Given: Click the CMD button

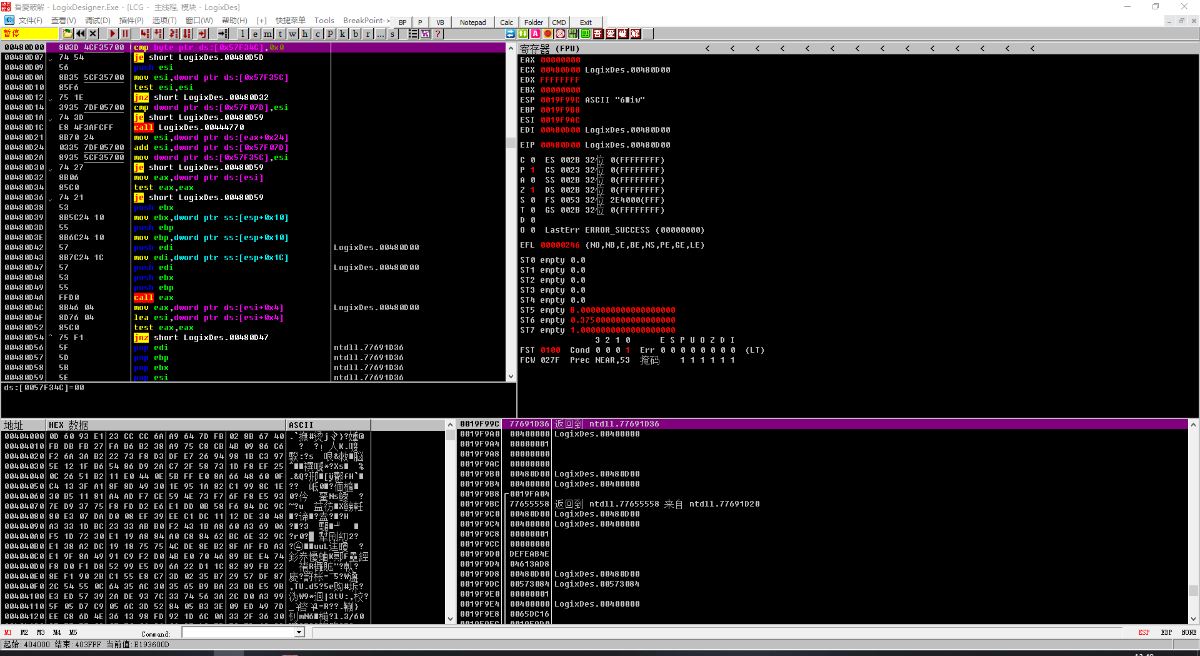Looking at the screenshot, I should point(559,22).
